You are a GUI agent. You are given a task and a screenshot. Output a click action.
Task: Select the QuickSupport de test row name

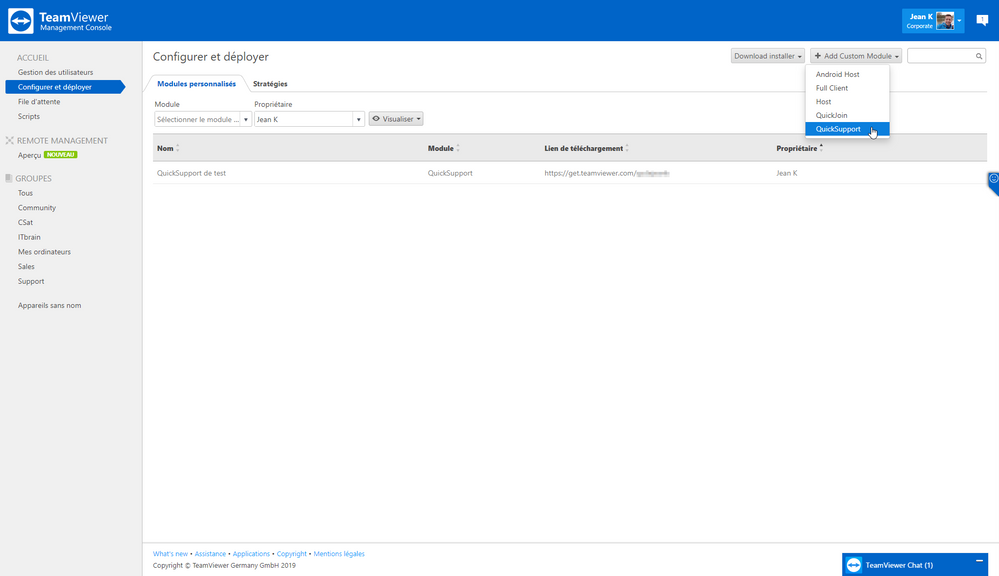click(191, 173)
